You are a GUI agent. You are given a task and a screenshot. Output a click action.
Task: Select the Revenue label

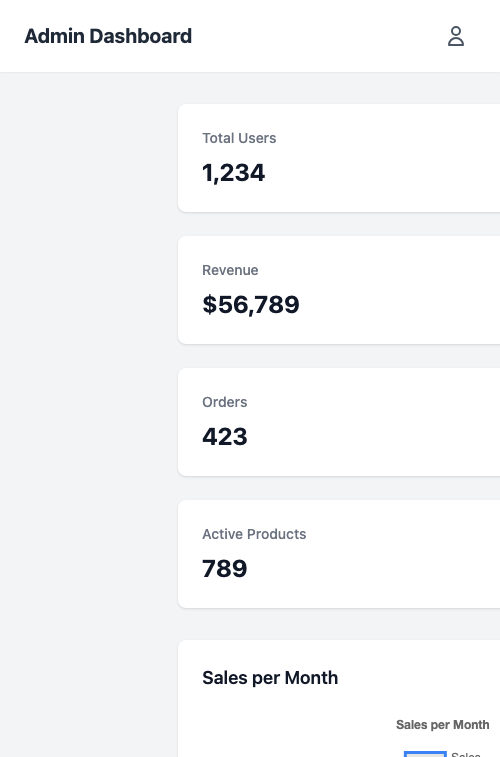(x=230, y=270)
